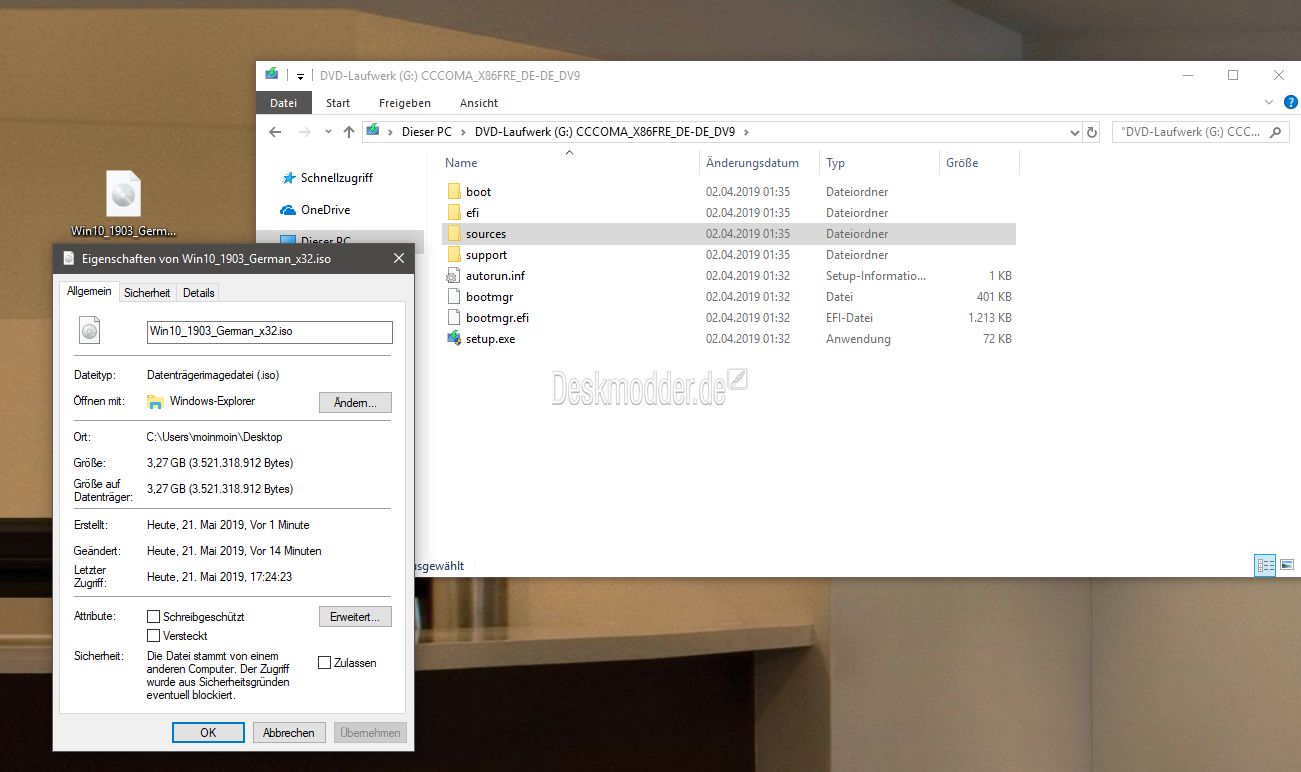Click the file name input field

point(269,332)
